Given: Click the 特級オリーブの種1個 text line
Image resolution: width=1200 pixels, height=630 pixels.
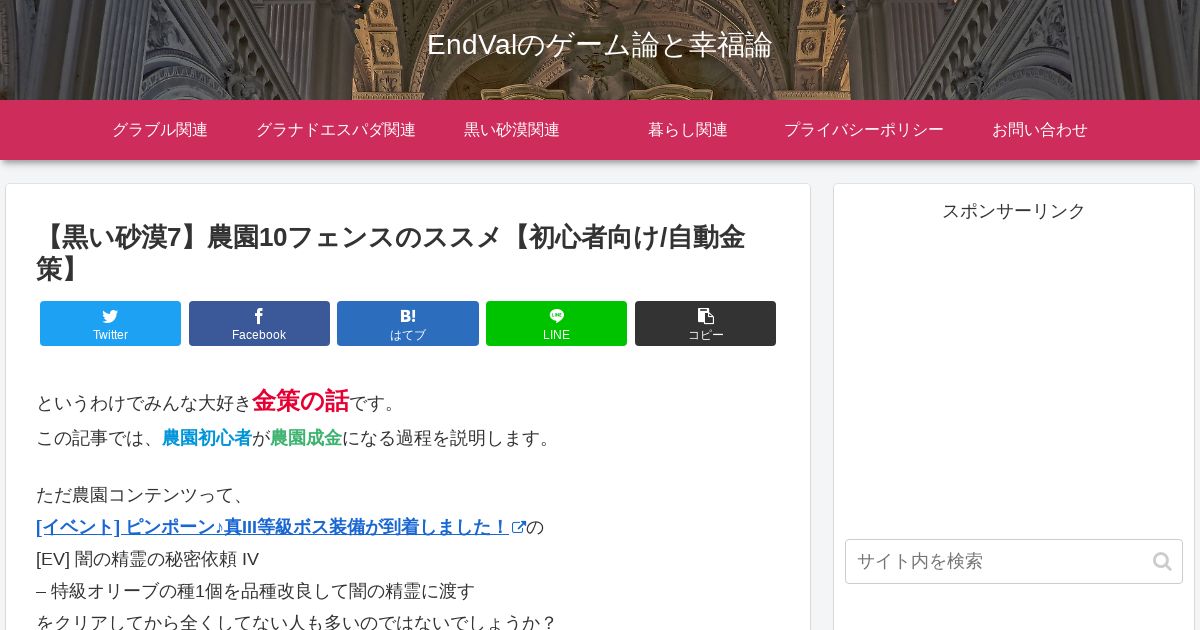Looking at the screenshot, I should (x=256, y=591).
